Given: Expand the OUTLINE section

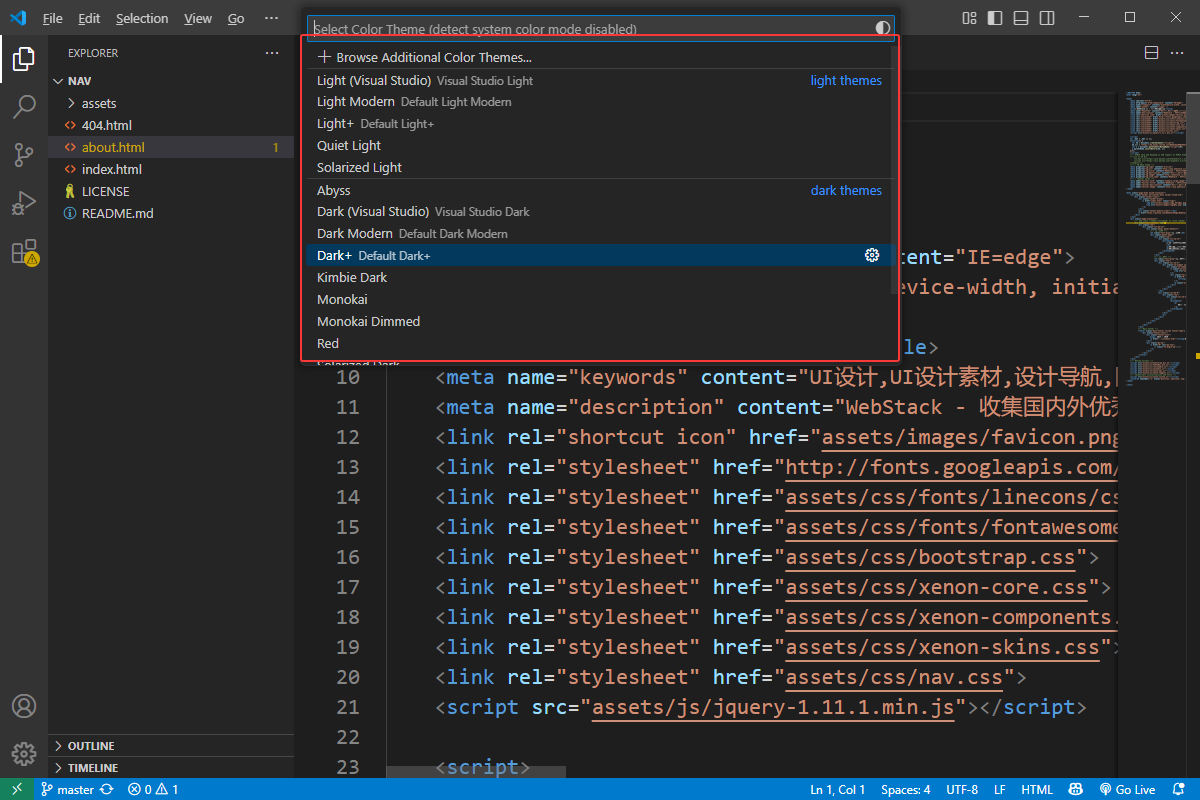Looking at the screenshot, I should tap(90, 746).
